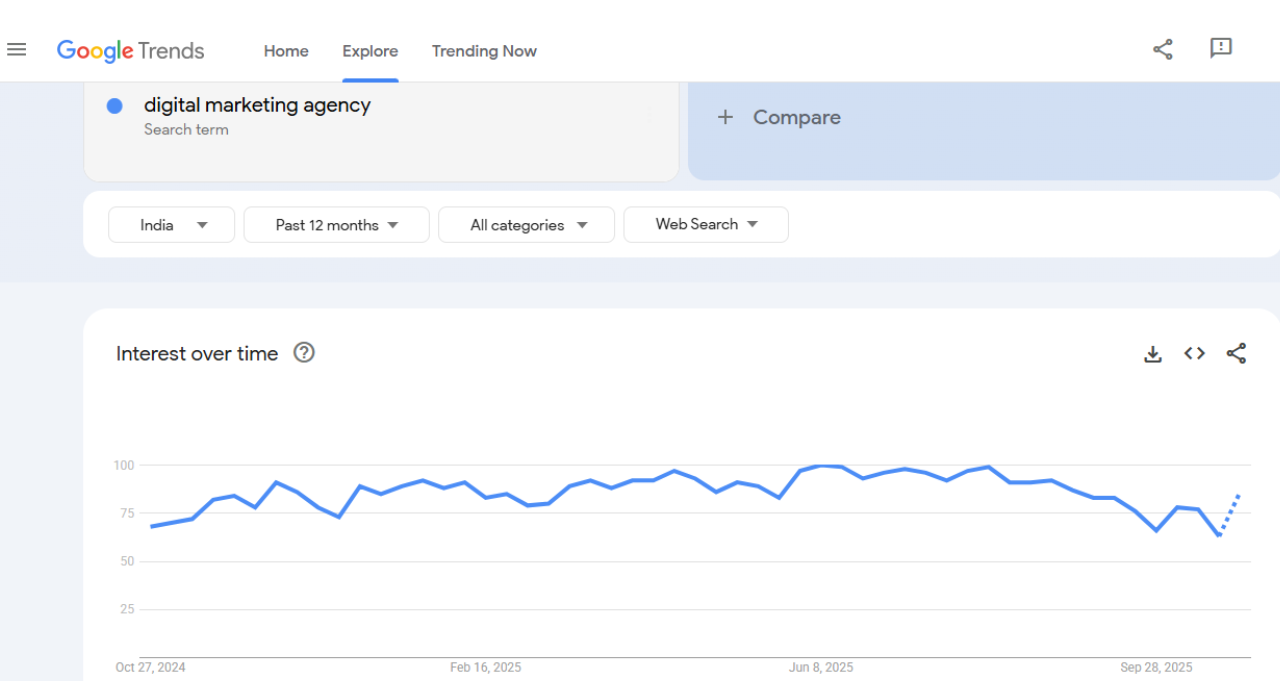Select the digital marketing agency search term chip
This screenshot has width=1280, height=700.
click(258, 105)
